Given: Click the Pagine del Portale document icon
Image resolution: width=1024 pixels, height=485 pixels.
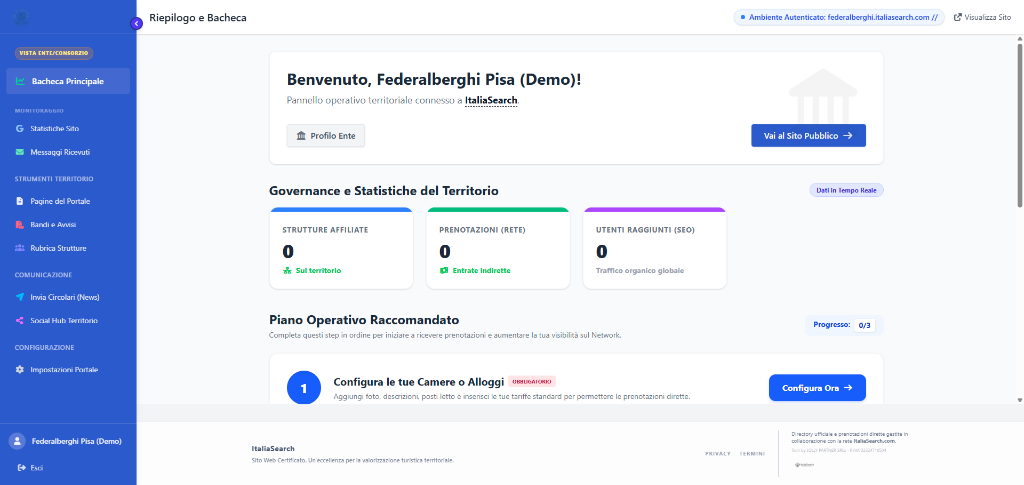Looking at the screenshot, I should 20,201.
